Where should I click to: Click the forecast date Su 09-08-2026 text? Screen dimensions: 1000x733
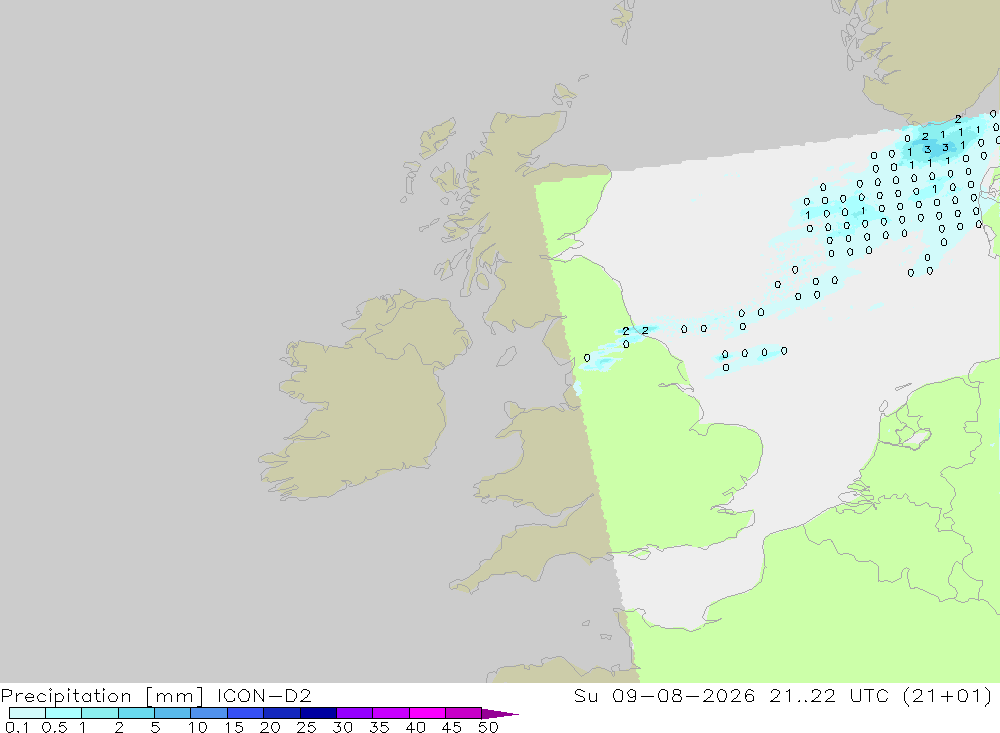665,695
